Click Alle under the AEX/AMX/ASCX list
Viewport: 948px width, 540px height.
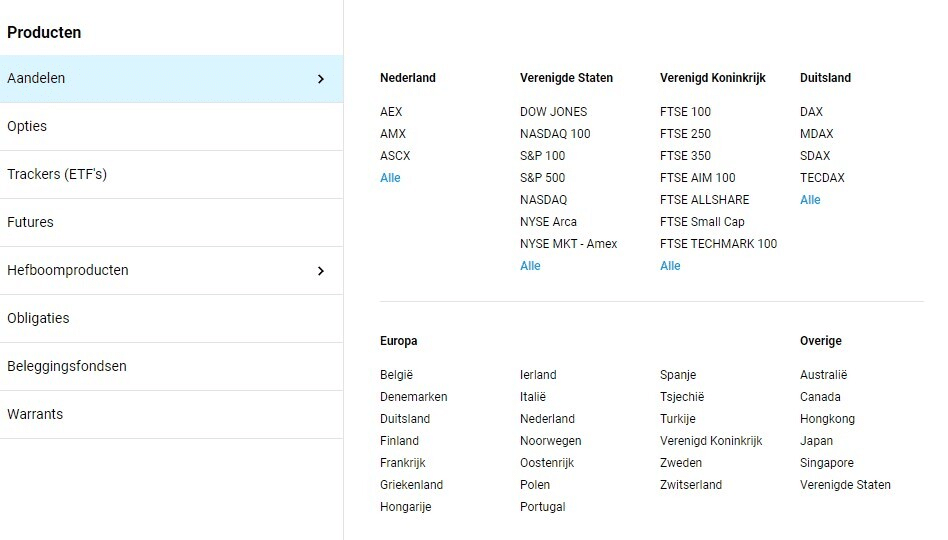390,178
